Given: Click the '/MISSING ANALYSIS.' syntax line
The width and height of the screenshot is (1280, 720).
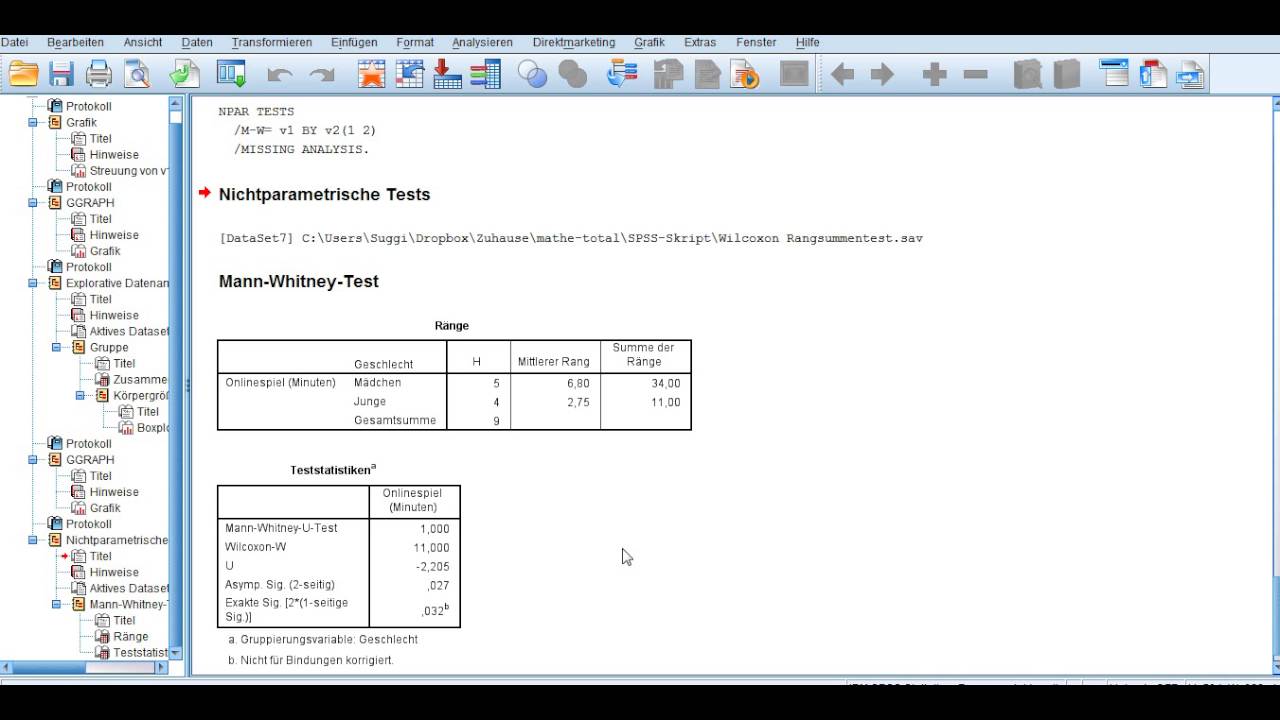Looking at the screenshot, I should [x=302, y=150].
